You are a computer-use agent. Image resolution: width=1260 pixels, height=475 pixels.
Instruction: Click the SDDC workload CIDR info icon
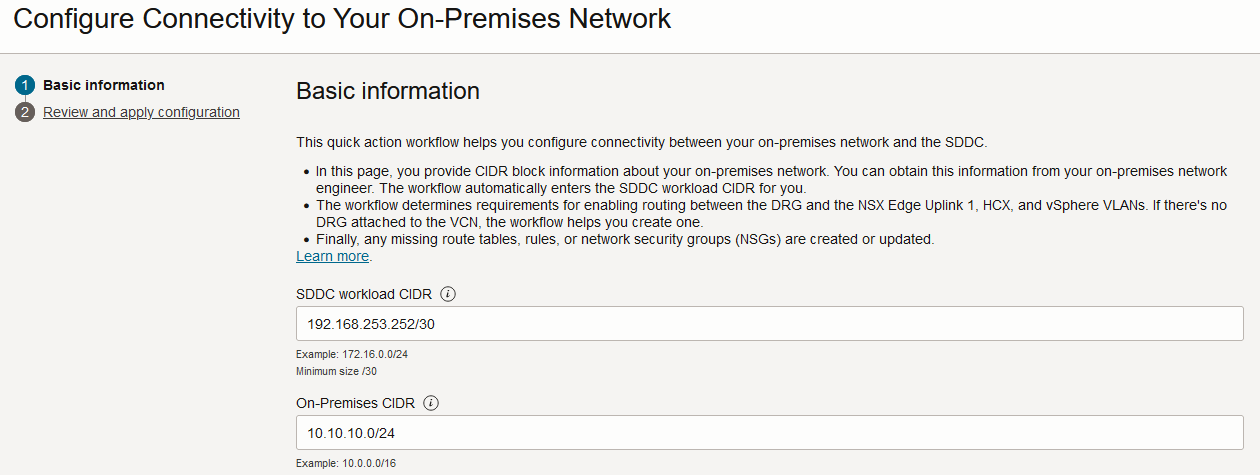point(448,295)
